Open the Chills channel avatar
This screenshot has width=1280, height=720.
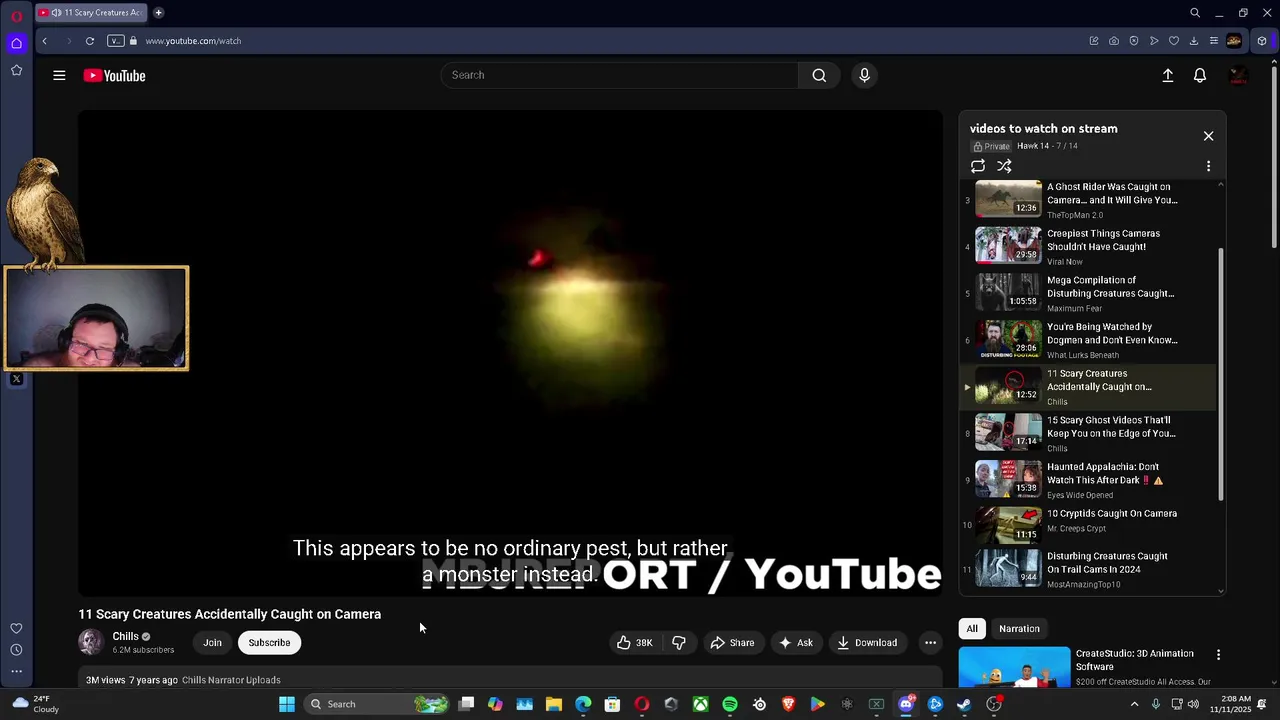[x=91, y=642]
